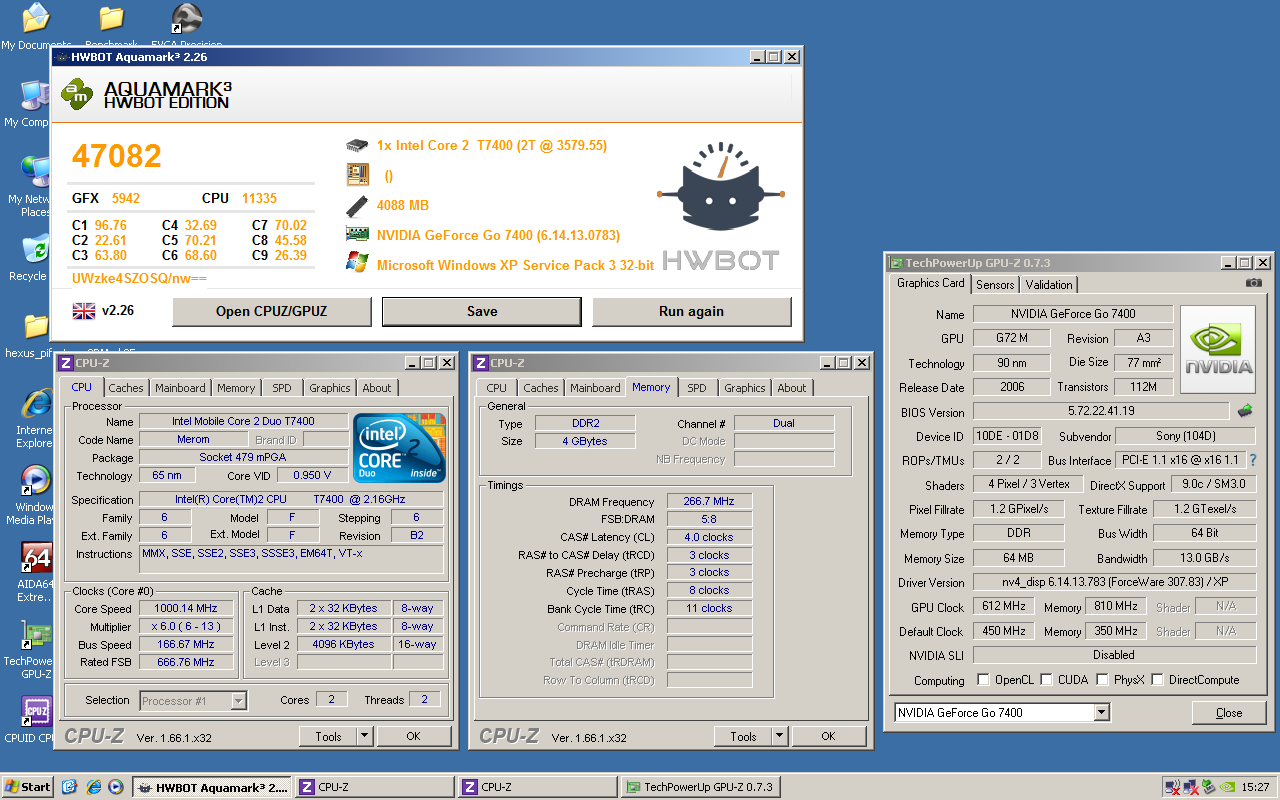Click the UWzke4SZOSQ/nw== checksum text
1280x800 pixels.
click(x=139, y=279)
